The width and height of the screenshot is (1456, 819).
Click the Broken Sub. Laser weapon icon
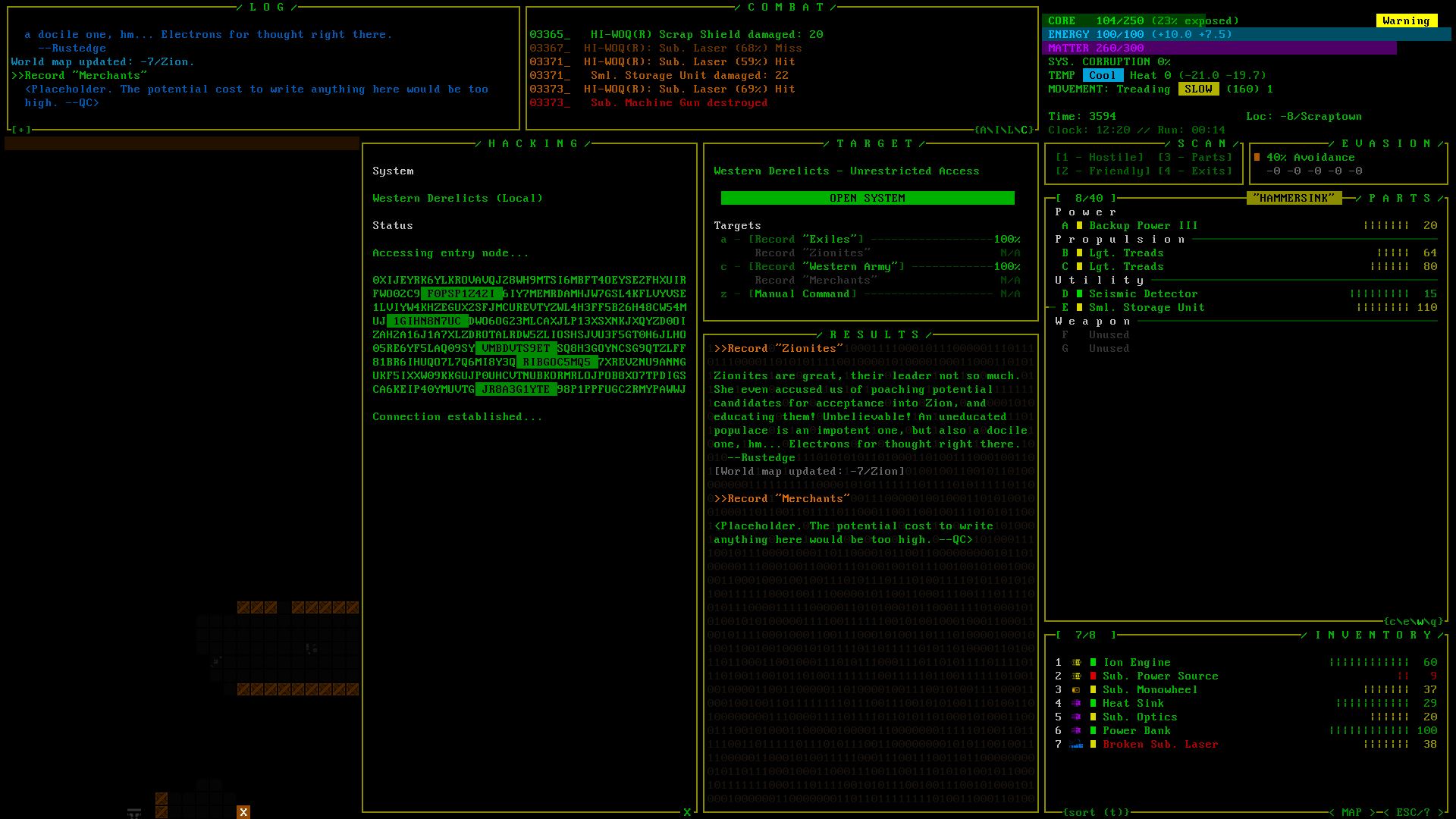tap(1075, 744)
